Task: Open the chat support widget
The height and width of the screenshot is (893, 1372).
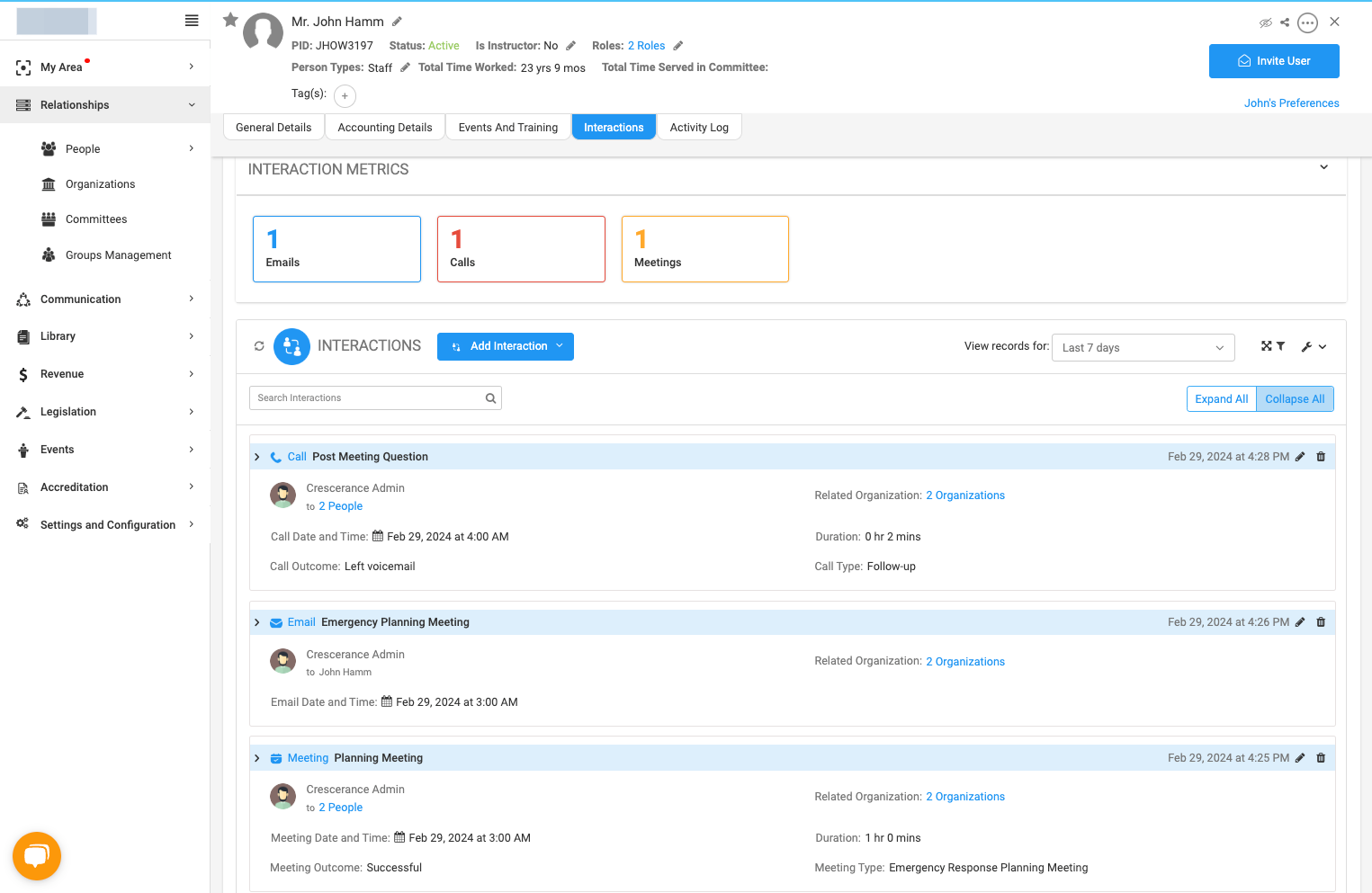Action: click(37, 856)
